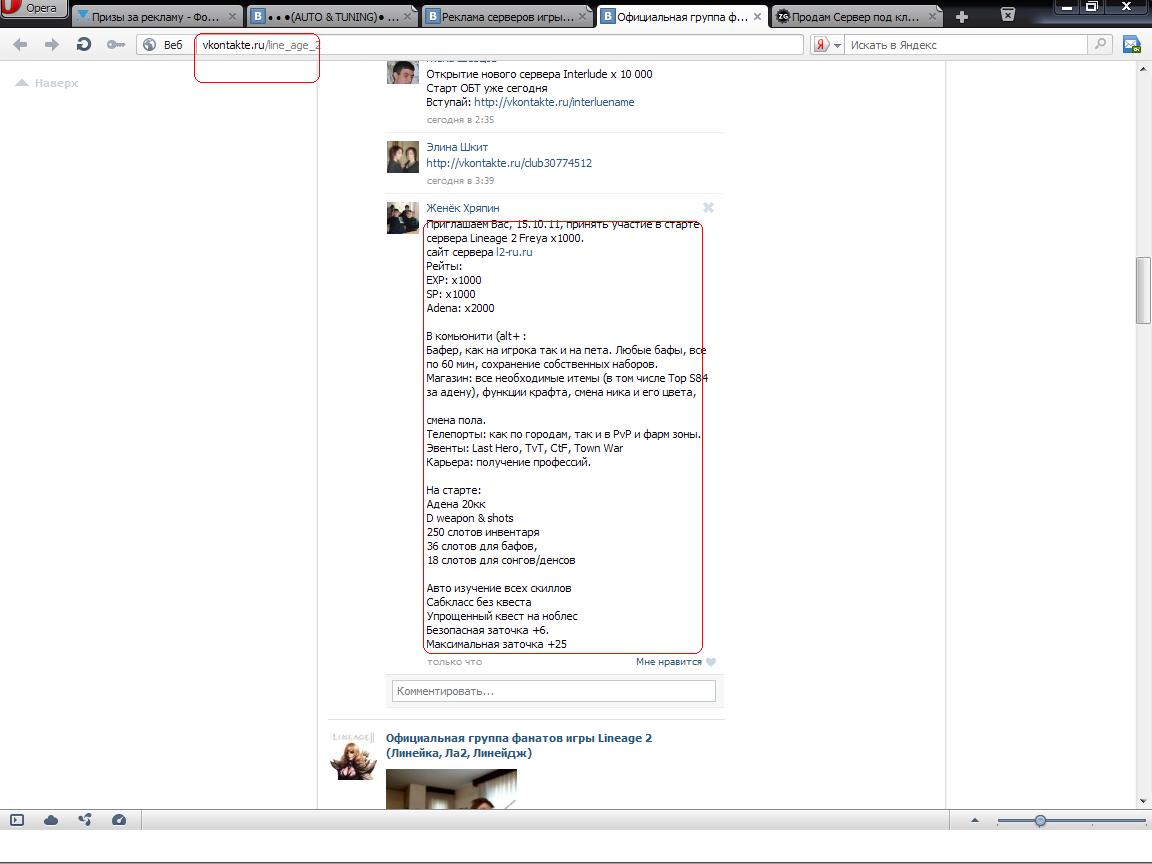Adjust the zoom slider in the status bar
Viewport: 1152px width, 864px height.
click(1040, 820)
